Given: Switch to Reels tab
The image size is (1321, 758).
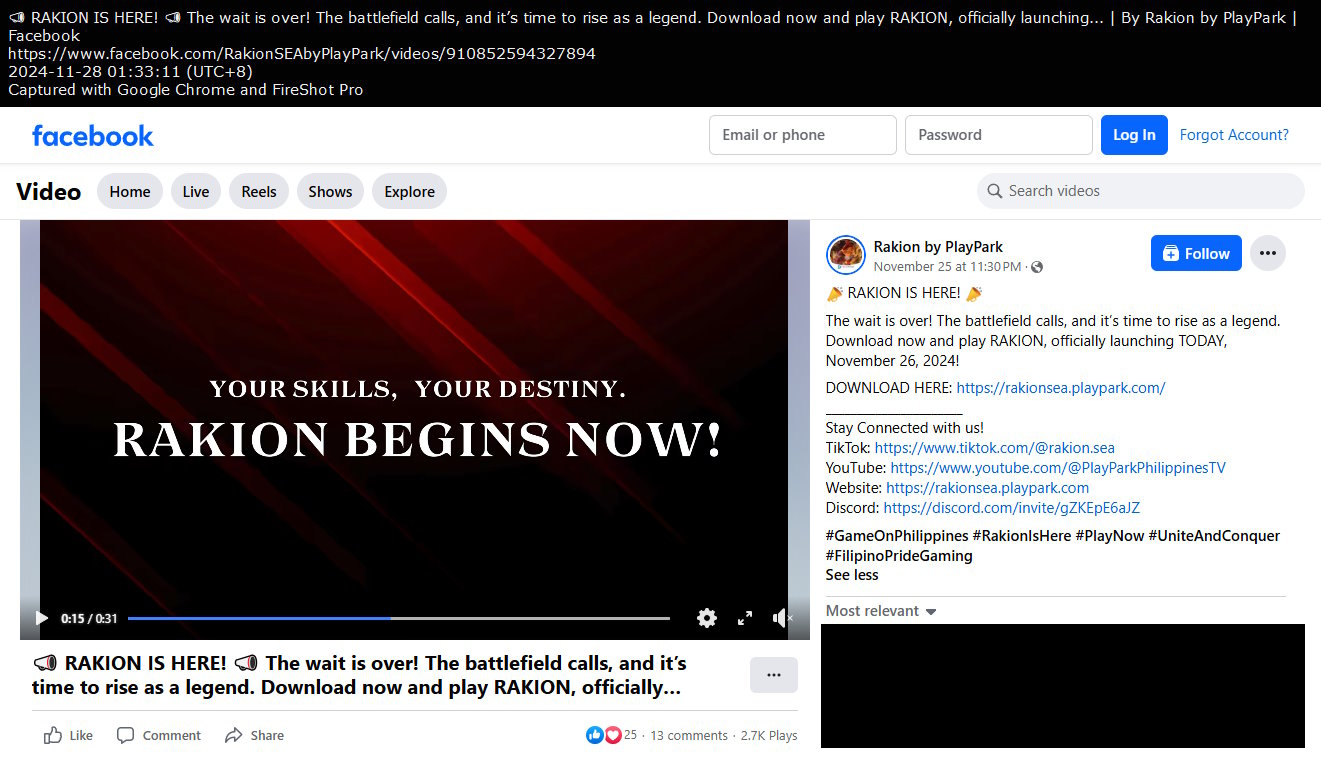Looking at the screenshot, I should [259, 191].
